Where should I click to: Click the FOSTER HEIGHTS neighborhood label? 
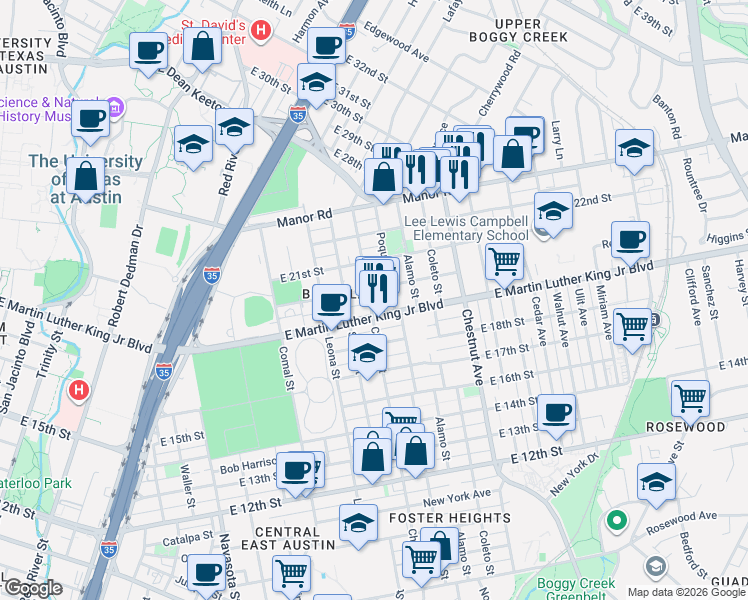tap(450, 518)
